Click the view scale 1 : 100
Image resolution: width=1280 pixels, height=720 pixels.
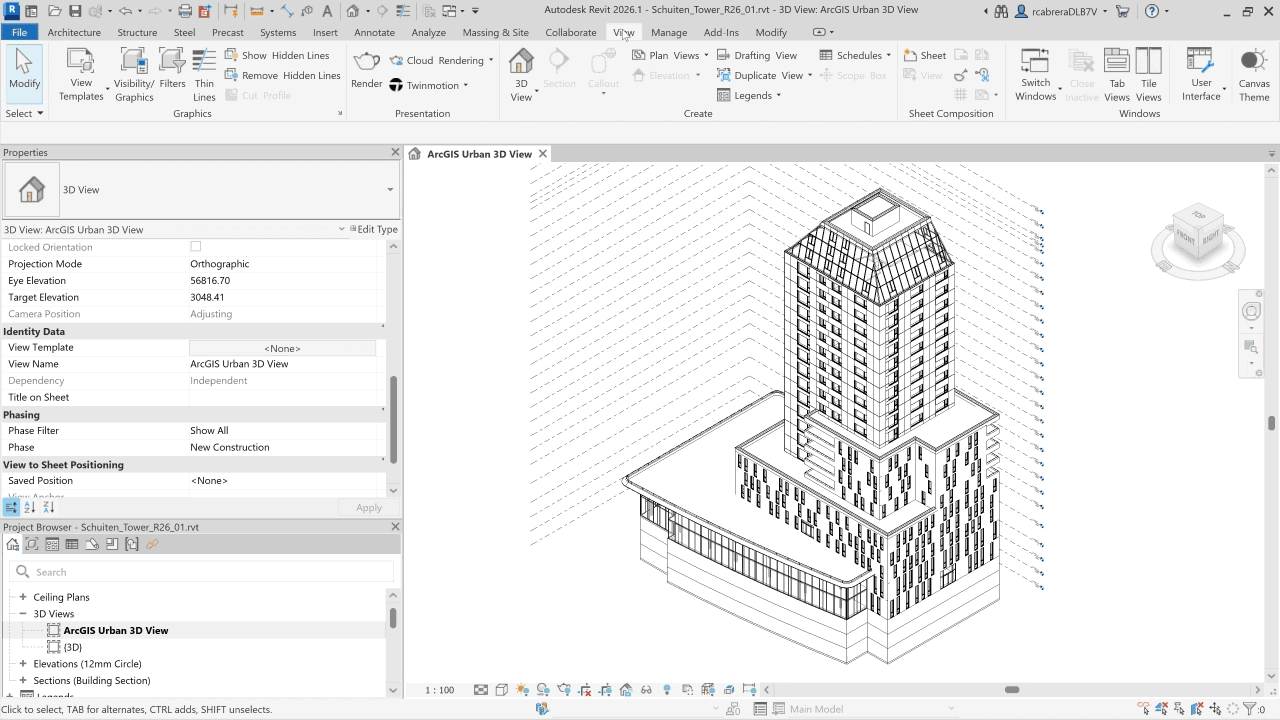pyautogui.click(x=440, y=690)
